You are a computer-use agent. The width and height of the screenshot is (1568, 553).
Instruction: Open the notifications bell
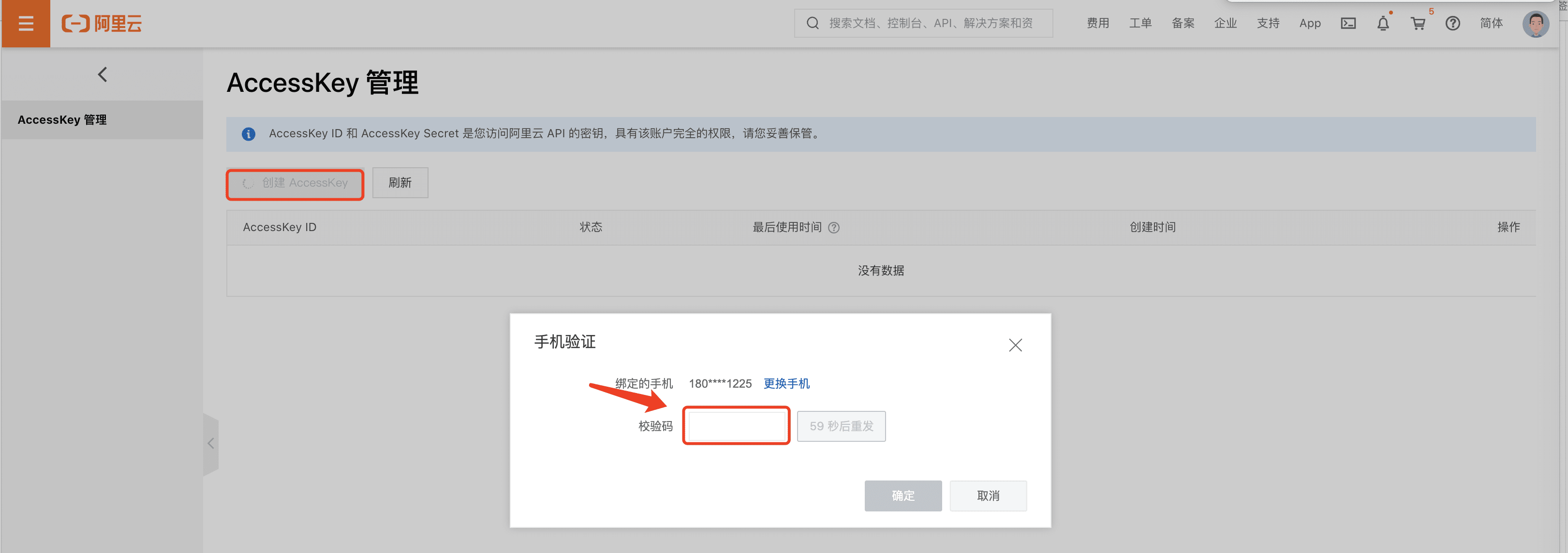pos(1383,24)
